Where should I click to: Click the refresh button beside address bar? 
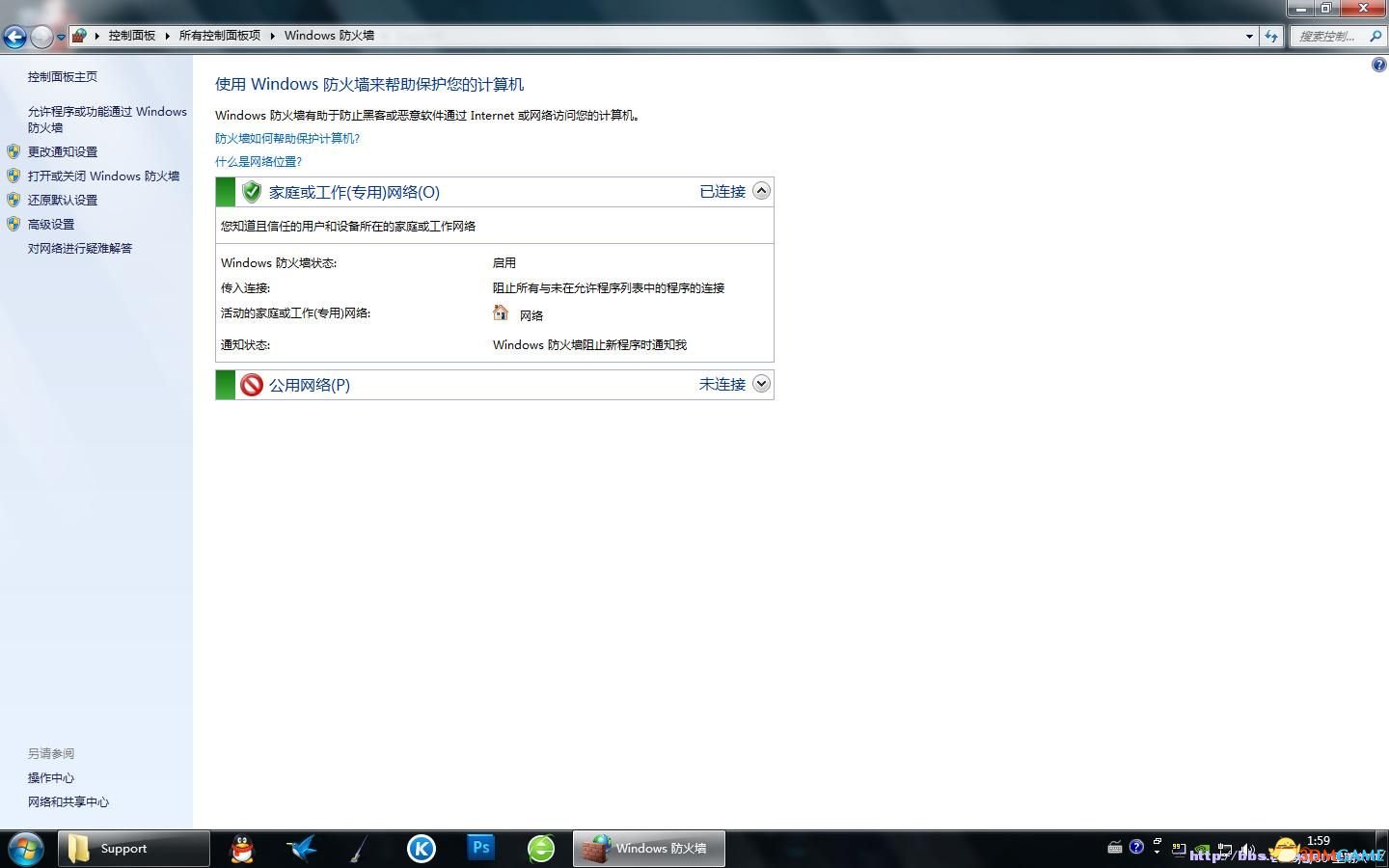[x=1271, y=37]
